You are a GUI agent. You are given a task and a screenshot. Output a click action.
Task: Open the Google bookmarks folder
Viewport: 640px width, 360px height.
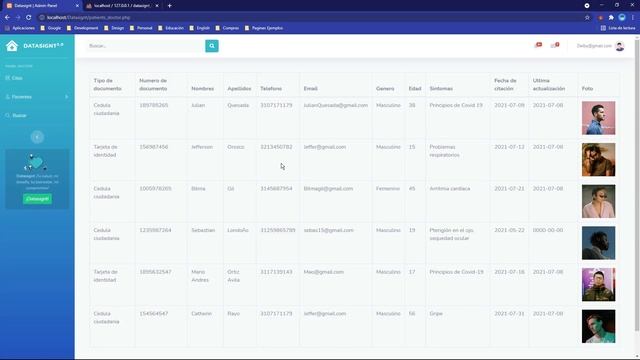click(51, 28)
